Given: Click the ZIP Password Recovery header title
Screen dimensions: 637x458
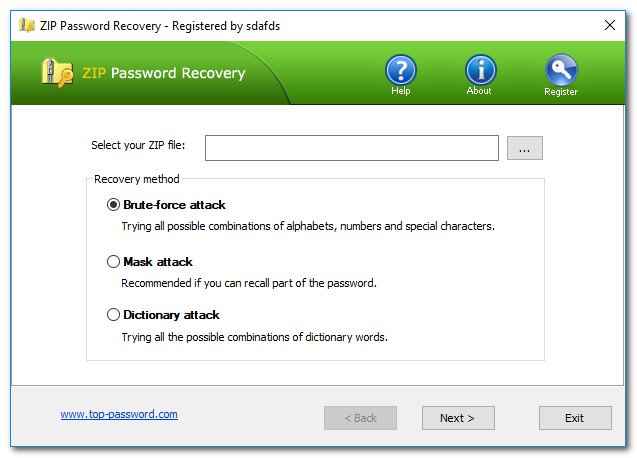Looking at the screenshot, I should (164, 73).
